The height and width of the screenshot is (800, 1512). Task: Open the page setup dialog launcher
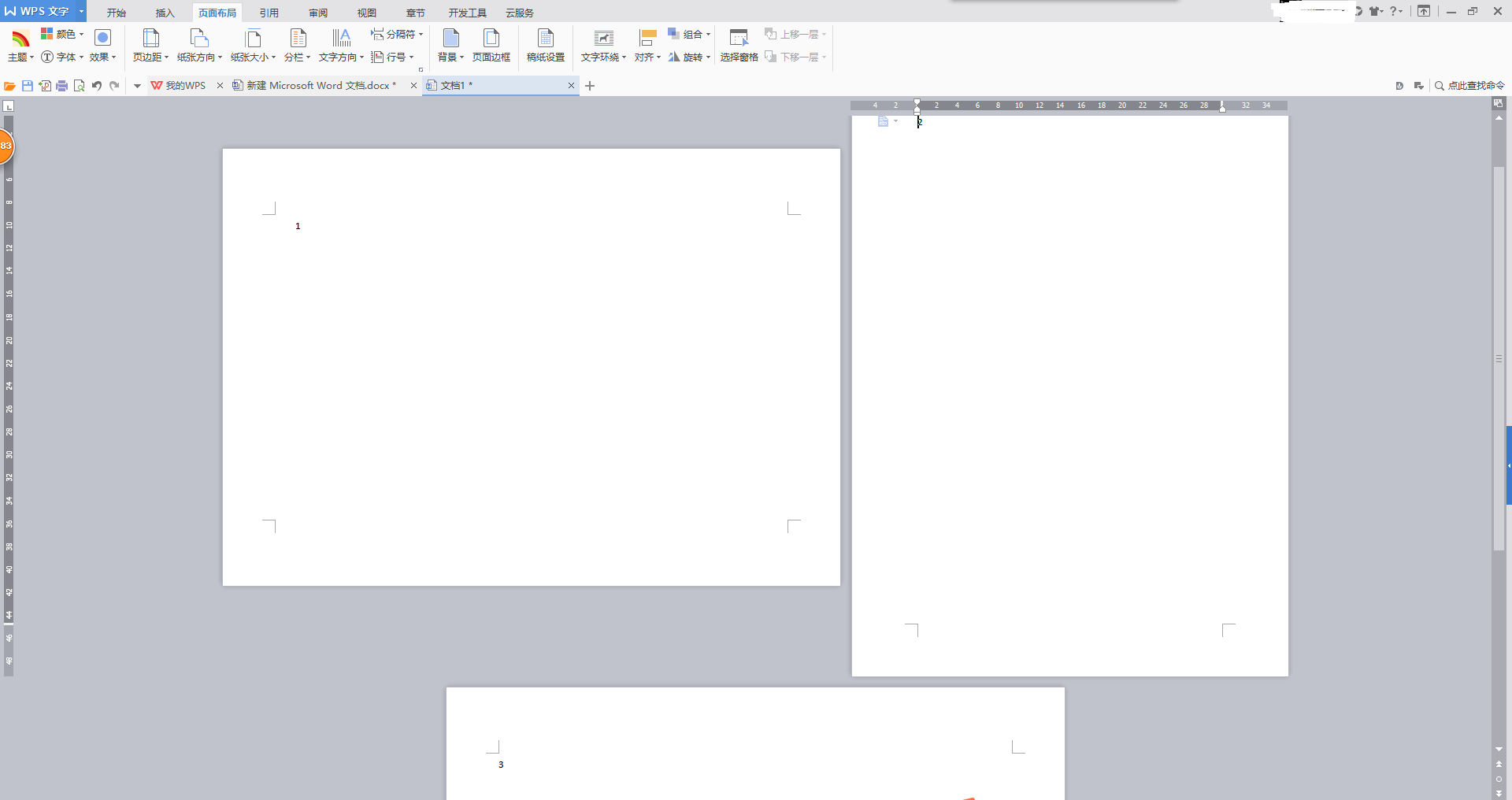pos(421,69)
